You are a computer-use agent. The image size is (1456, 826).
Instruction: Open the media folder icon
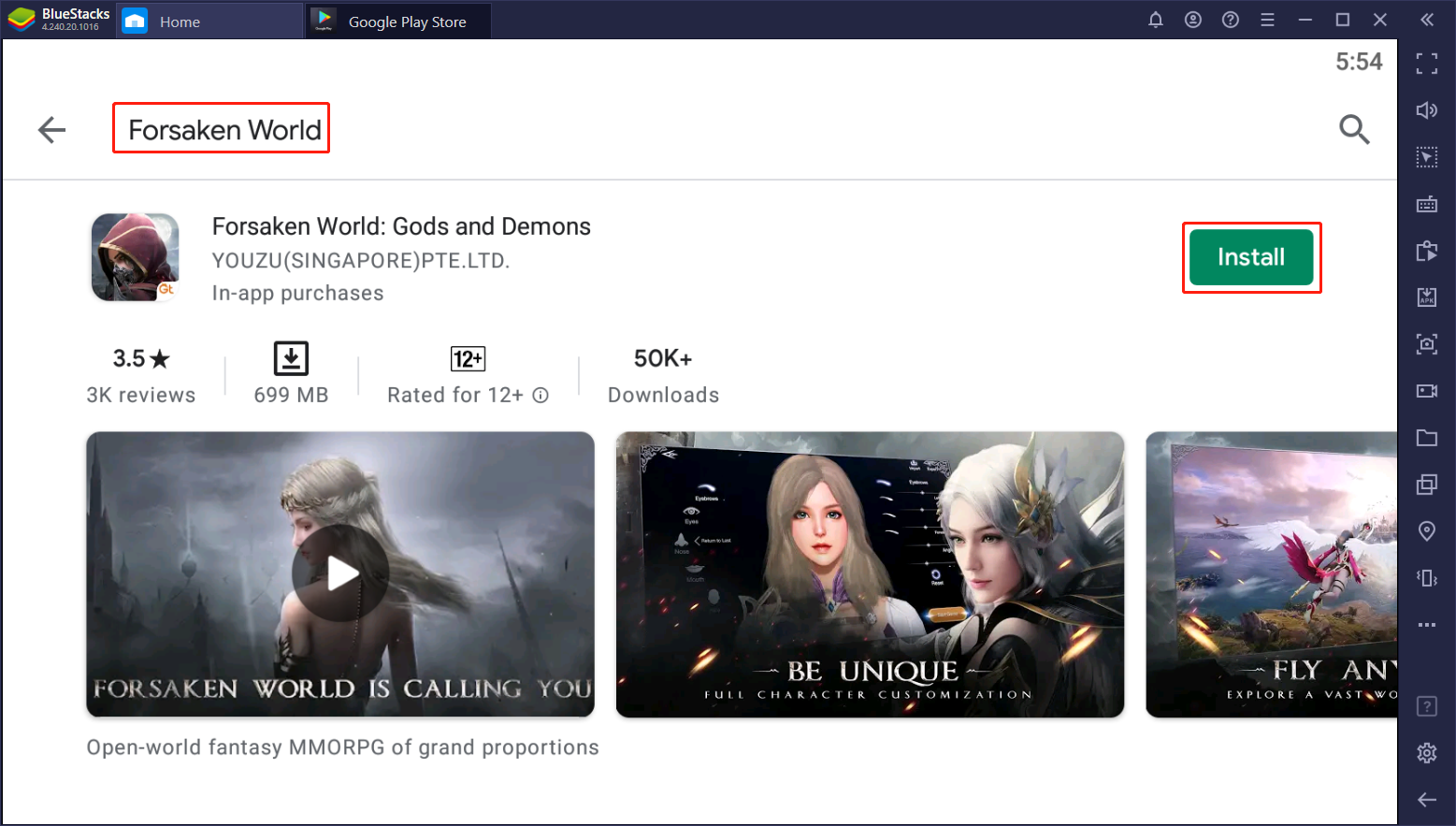pos(1427,438)
